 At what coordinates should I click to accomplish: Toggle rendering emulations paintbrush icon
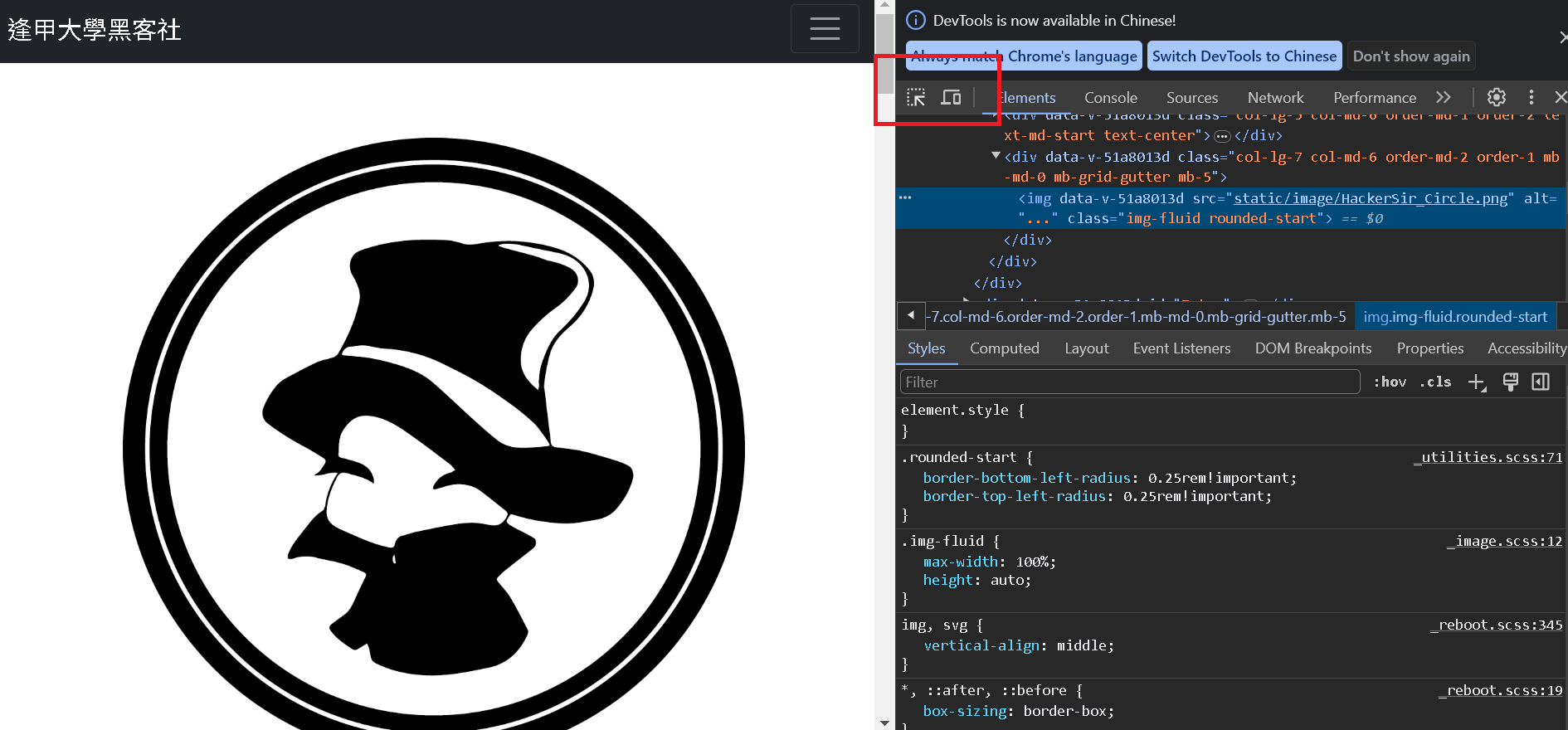point(1510,382)
